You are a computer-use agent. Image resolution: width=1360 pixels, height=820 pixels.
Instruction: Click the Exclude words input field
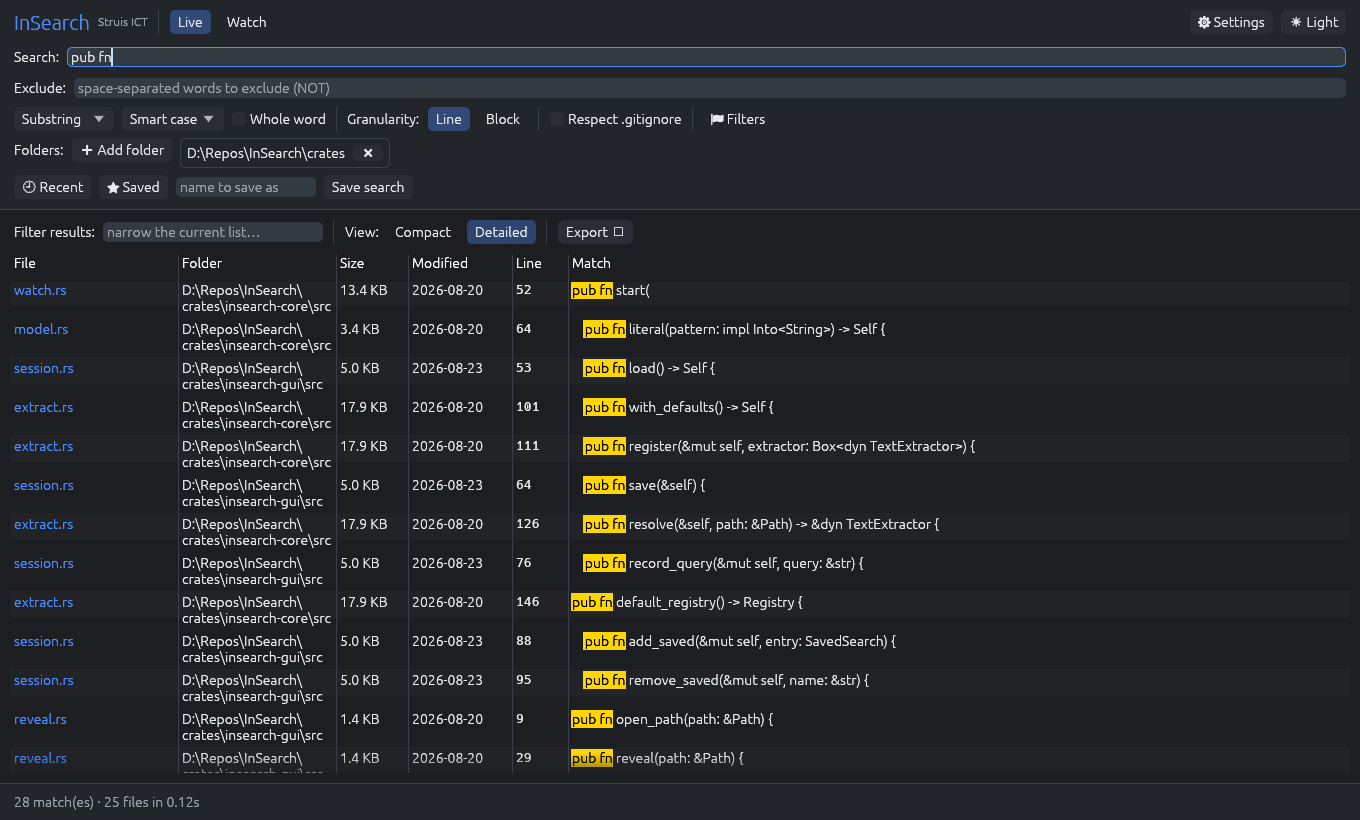(x=710, y=88)
